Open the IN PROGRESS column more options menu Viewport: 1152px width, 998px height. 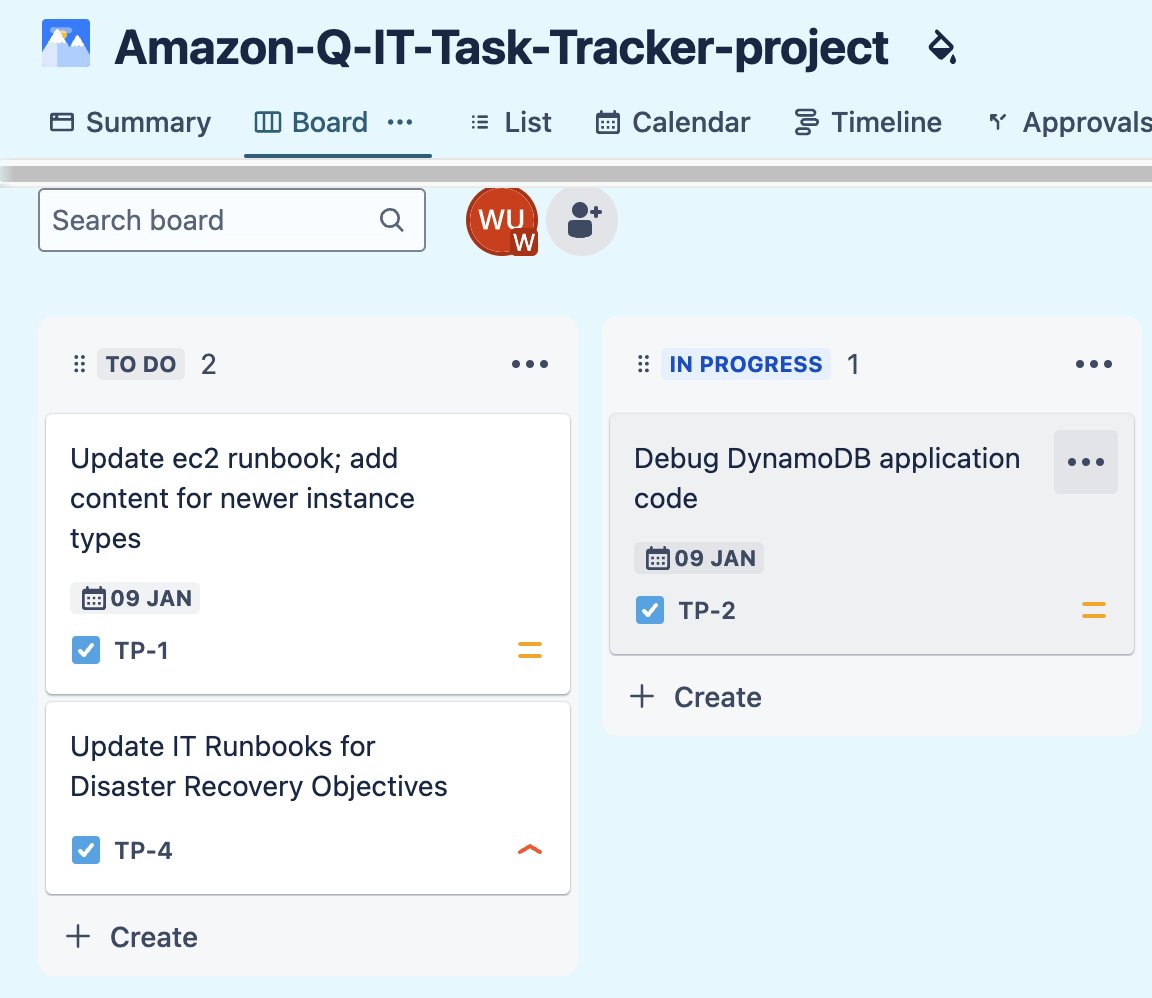coord(1094,364)
